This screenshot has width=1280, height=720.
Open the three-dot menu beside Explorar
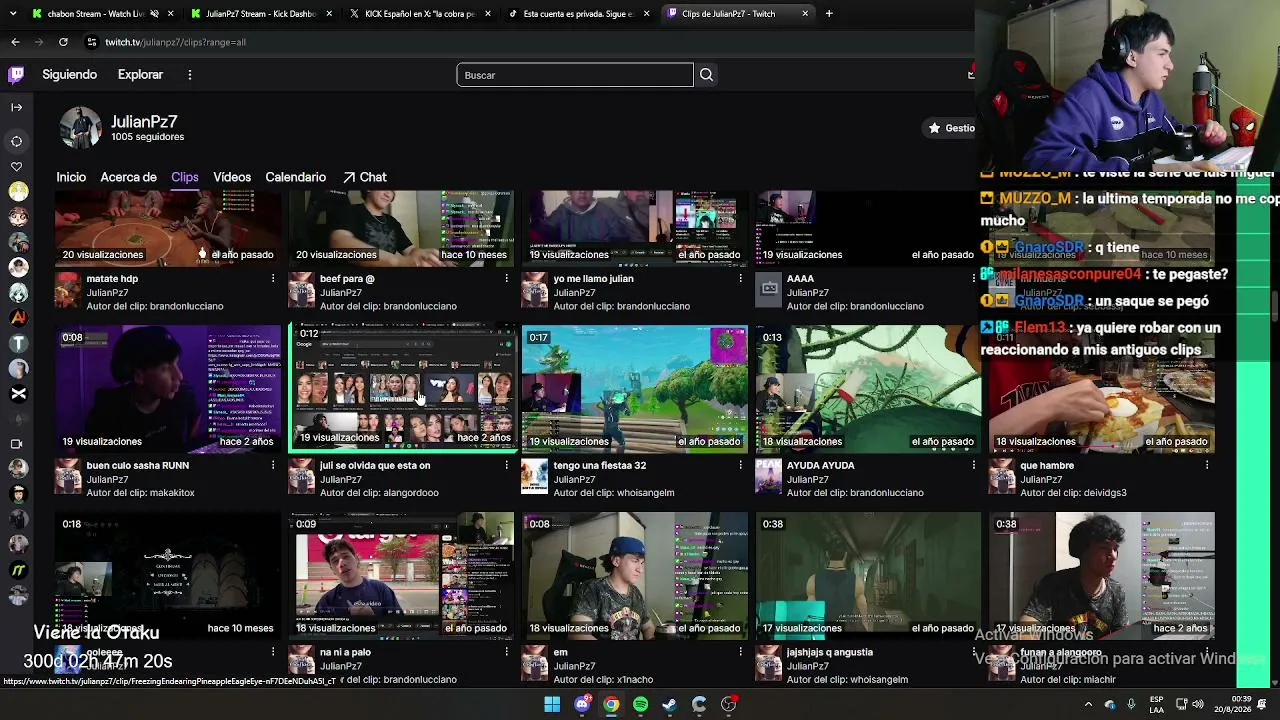point(189,75)
